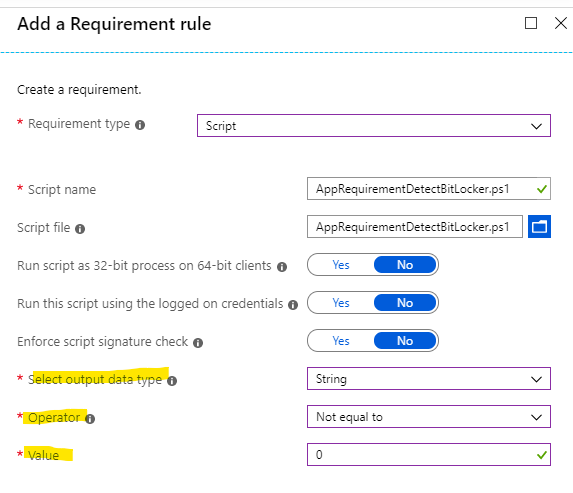Click the Value input field containing 0
This screenshot has height=493, width=573.
[x=429, y=455]
